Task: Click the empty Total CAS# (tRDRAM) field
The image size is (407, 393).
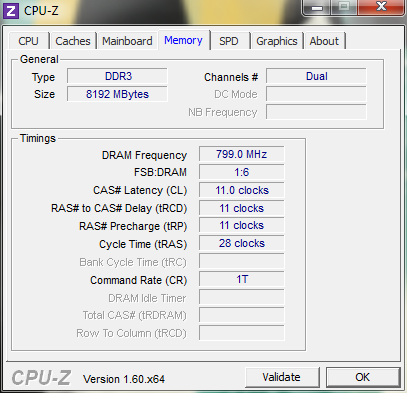Action: click(x=242, y=315)
